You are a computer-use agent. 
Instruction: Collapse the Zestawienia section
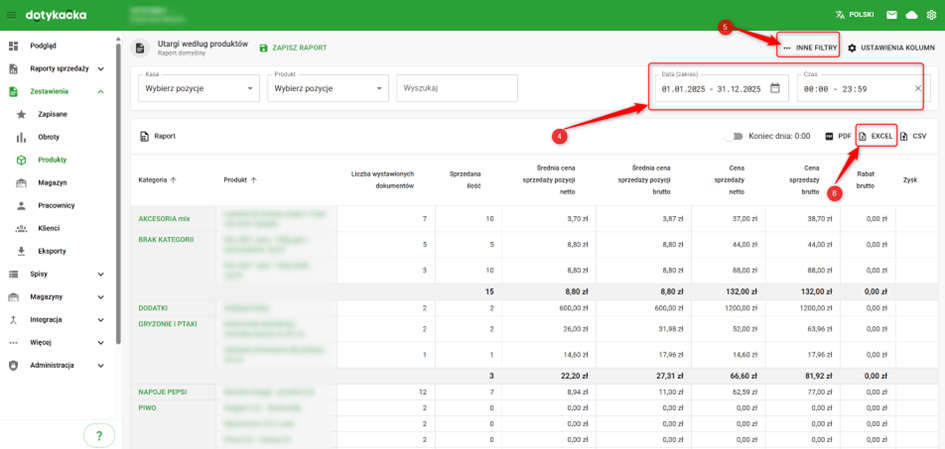(x=101, y=92)
